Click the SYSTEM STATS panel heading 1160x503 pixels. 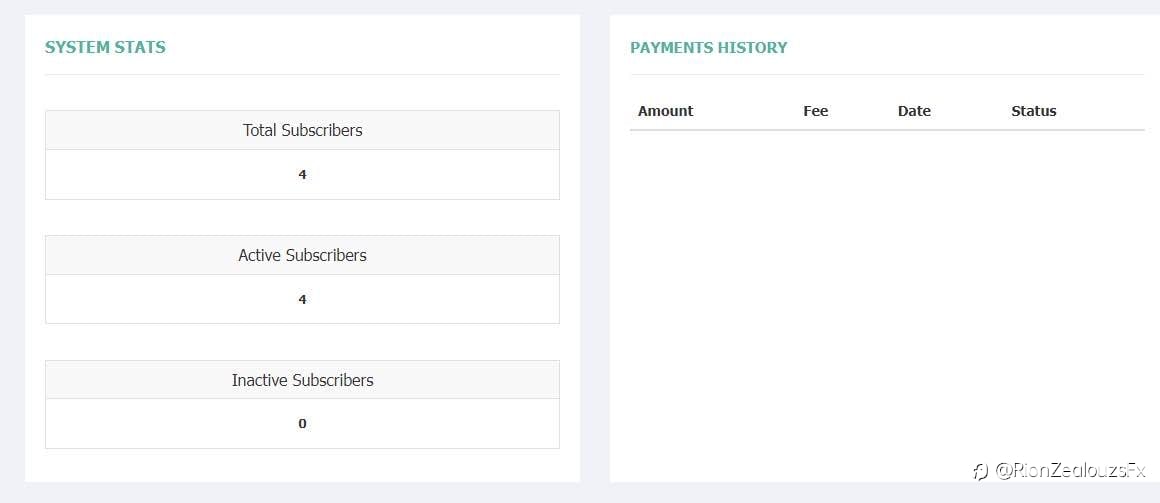105,47
